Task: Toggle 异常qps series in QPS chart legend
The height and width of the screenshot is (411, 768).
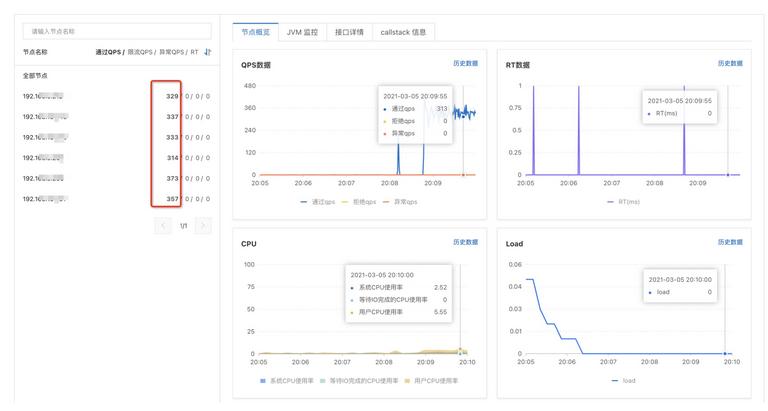Action: point(400,202)
